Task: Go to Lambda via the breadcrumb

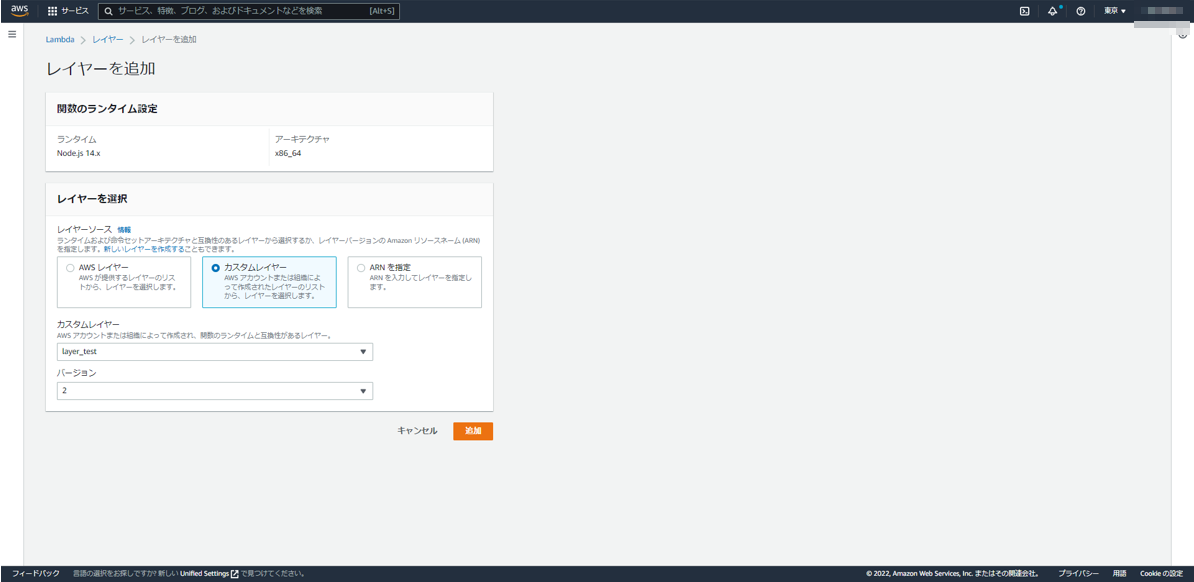Action: click(59, 39)
